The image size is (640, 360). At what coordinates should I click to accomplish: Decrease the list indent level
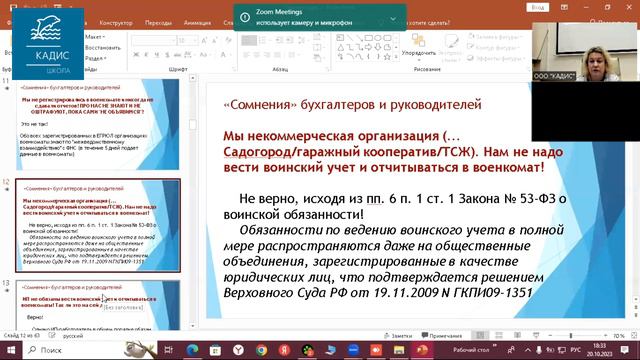(x=278, y=40)
